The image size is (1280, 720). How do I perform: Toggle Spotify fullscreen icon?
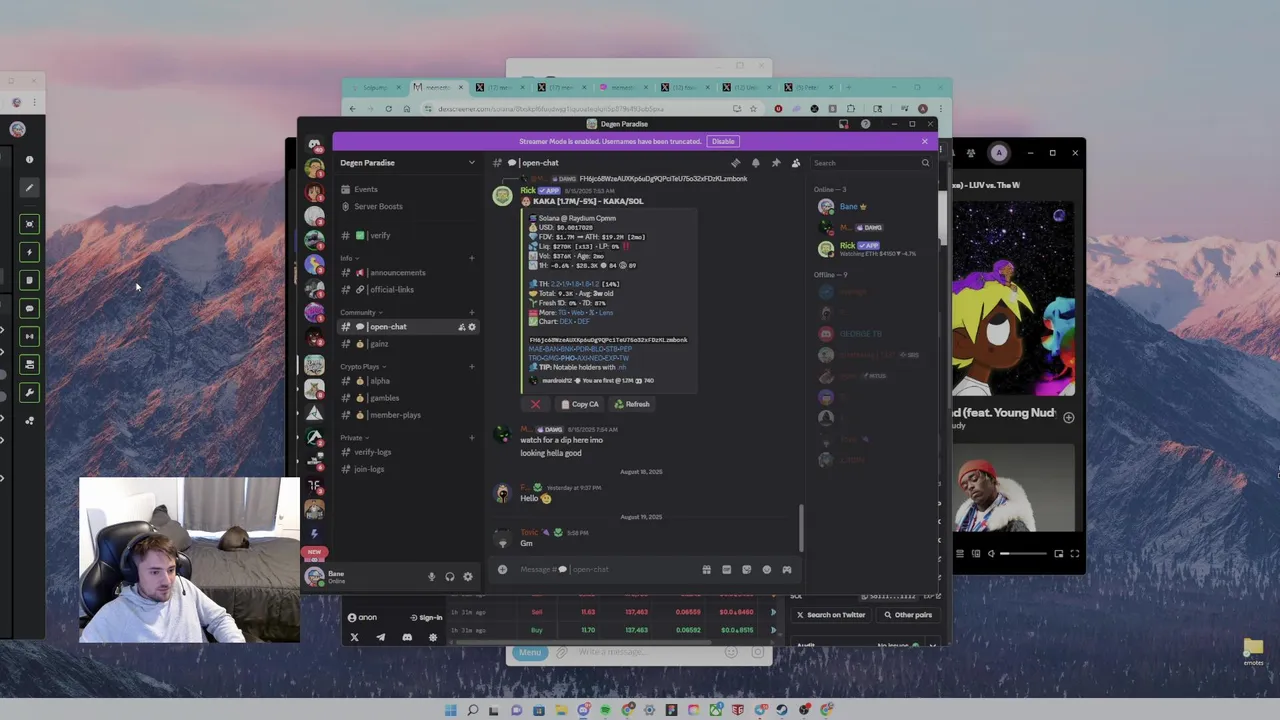1075,553
